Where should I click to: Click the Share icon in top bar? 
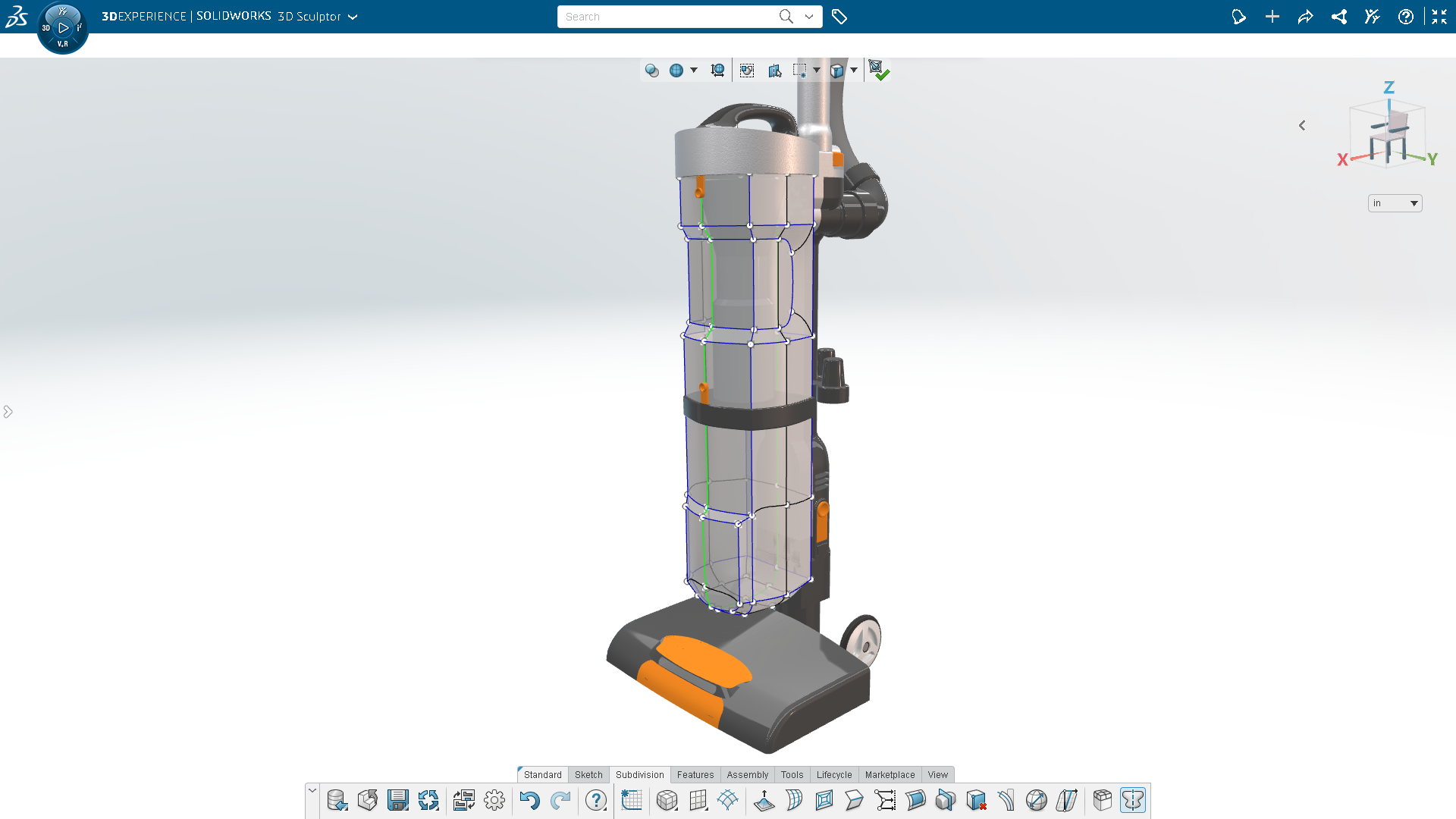pos(1305,17)
